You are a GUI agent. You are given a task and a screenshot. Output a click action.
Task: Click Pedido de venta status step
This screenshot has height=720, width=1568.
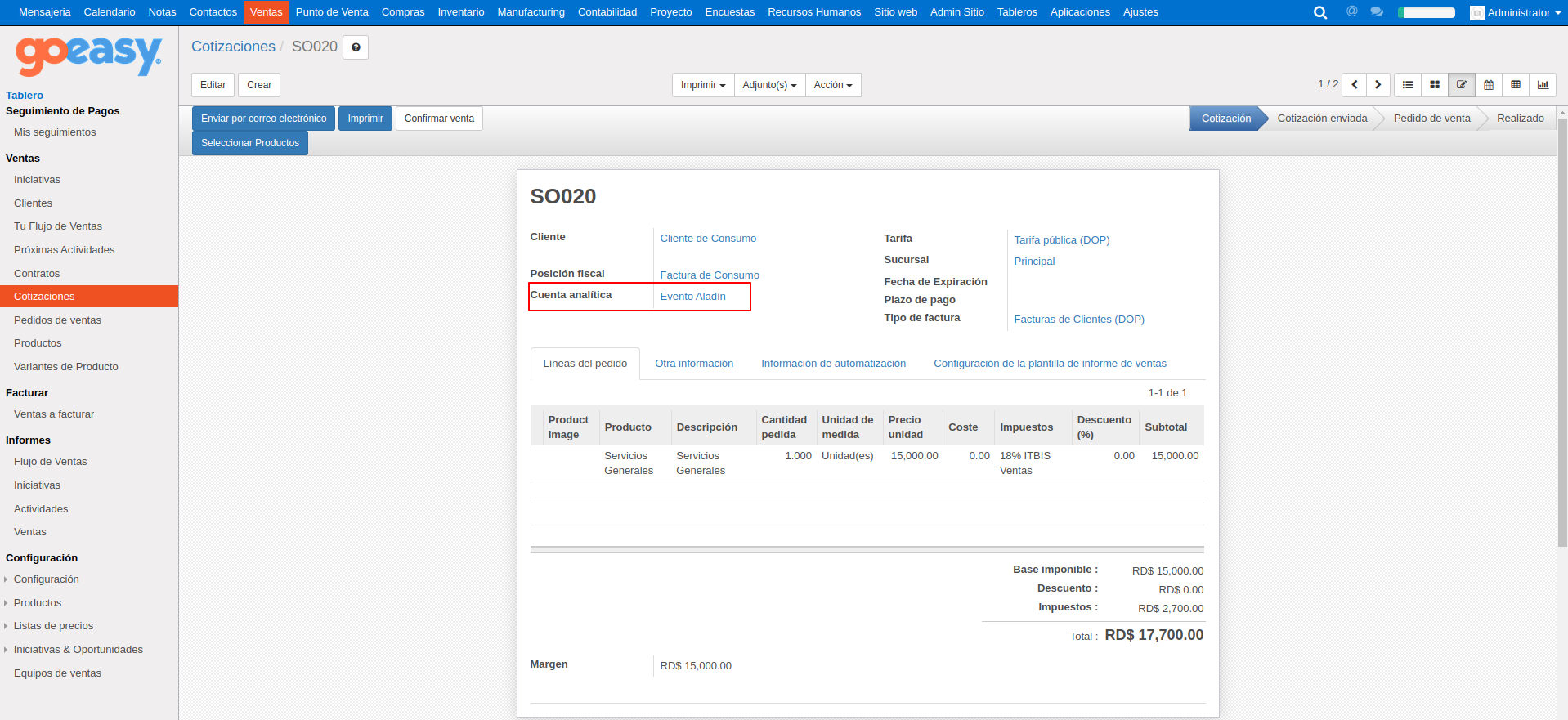click(x=1431, y=119)
